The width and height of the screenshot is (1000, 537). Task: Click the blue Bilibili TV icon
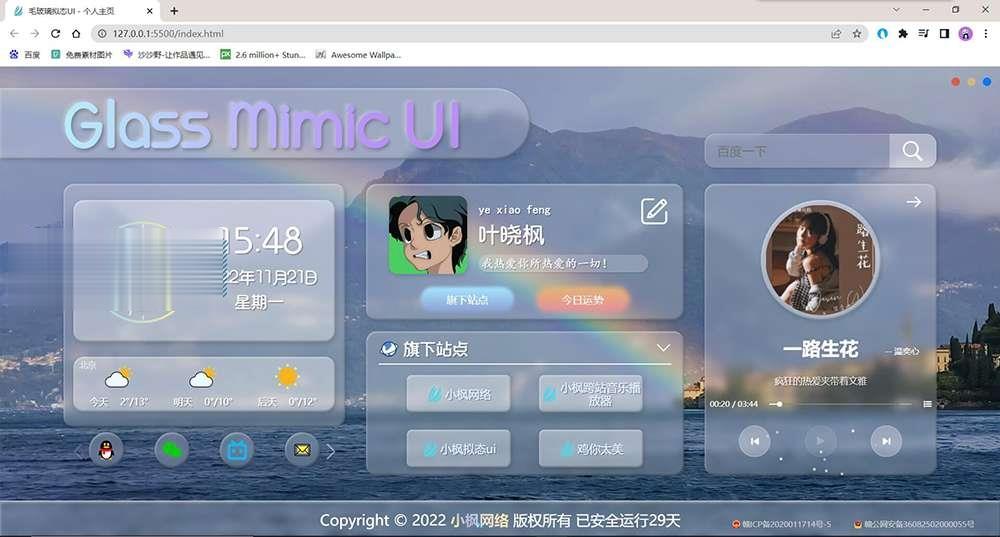point(237,450)
